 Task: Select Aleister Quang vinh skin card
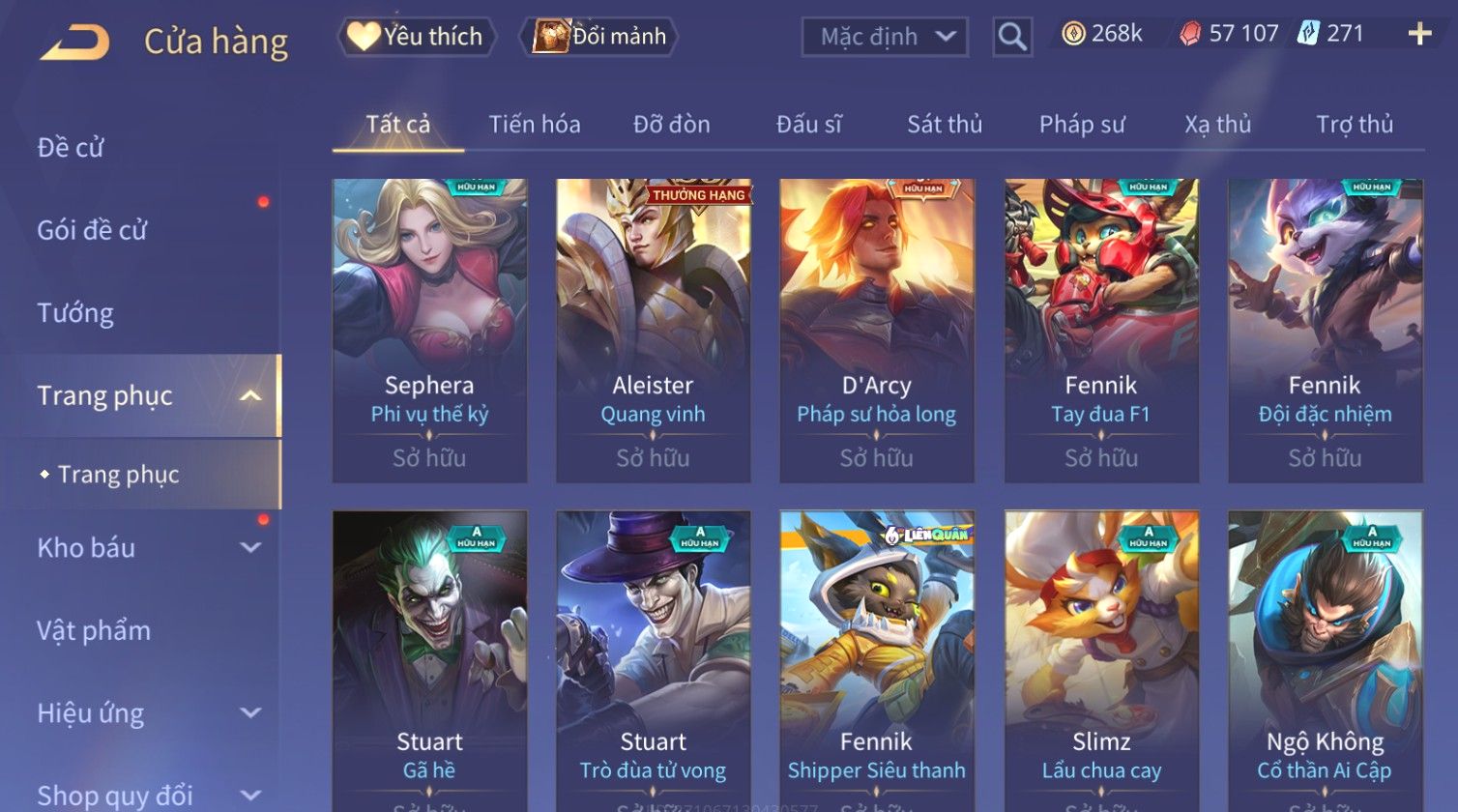(x=654, y=331)
